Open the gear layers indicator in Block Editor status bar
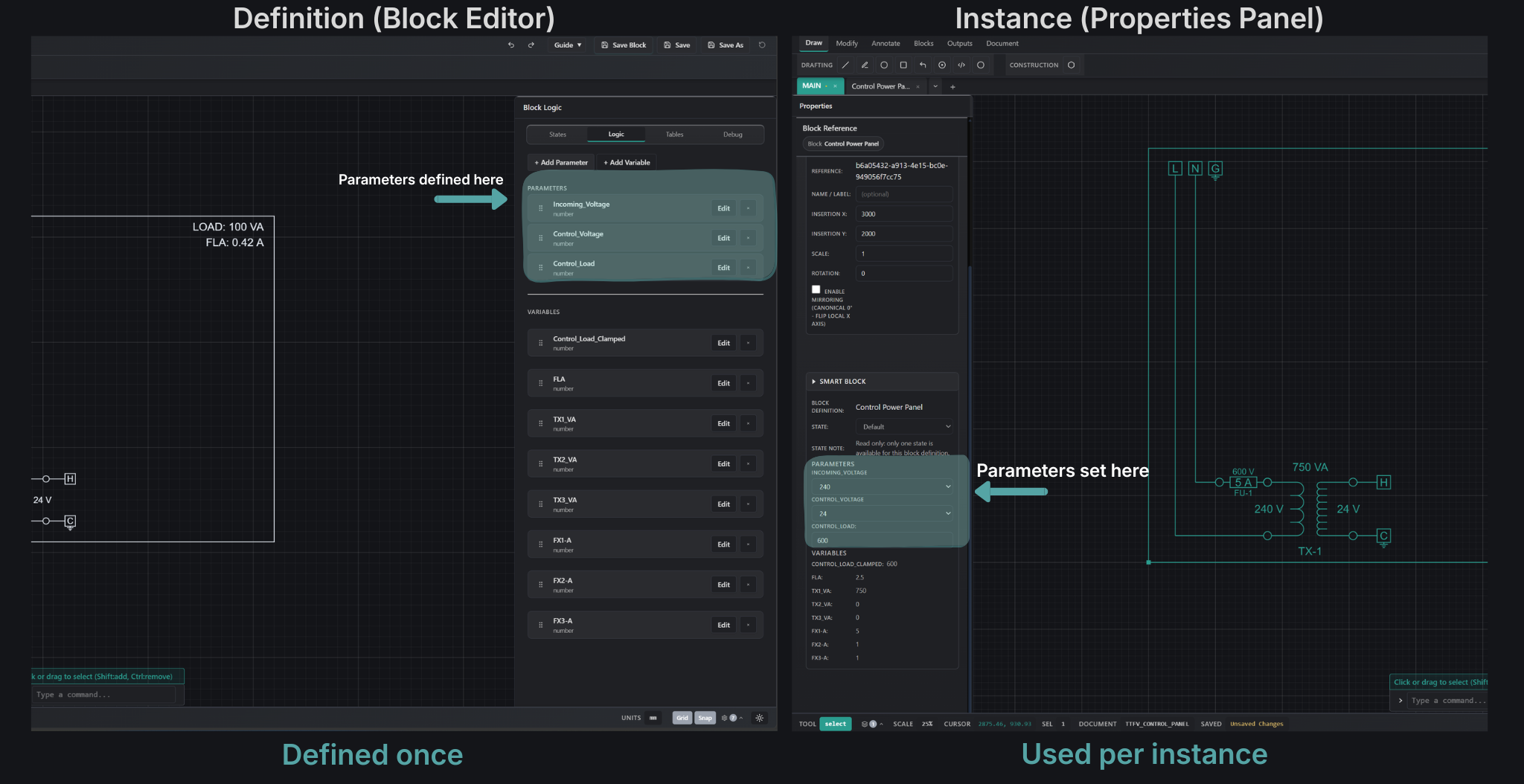 (x=732, y=719)
